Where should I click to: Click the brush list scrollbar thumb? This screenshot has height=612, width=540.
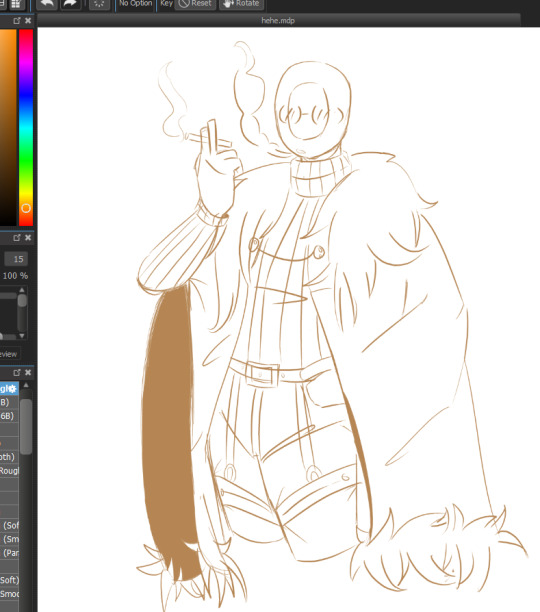point(26,426)
